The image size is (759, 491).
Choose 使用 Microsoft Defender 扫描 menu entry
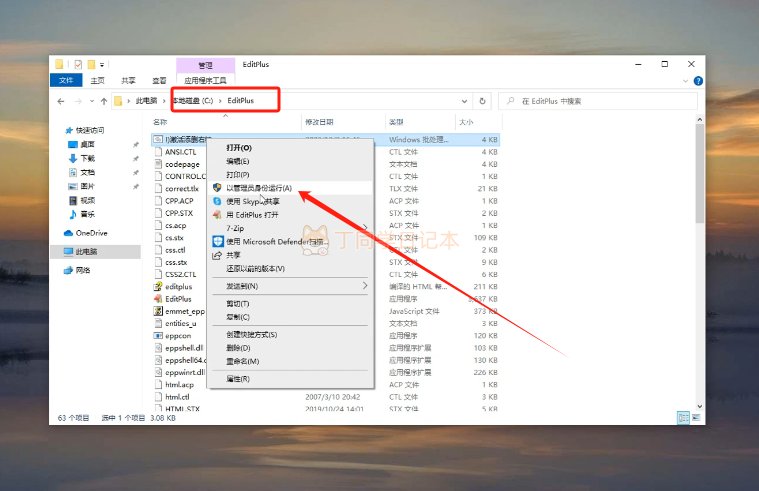point(290,242)
